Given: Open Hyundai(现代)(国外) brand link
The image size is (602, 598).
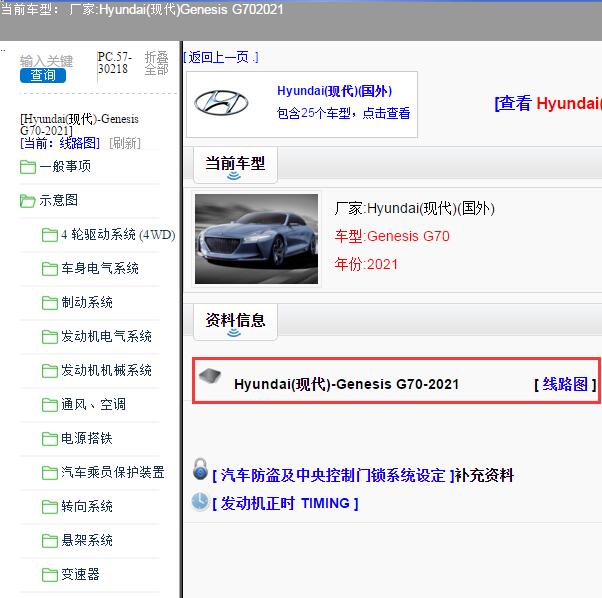Looking at the screenshot, I should coord(334,91).
